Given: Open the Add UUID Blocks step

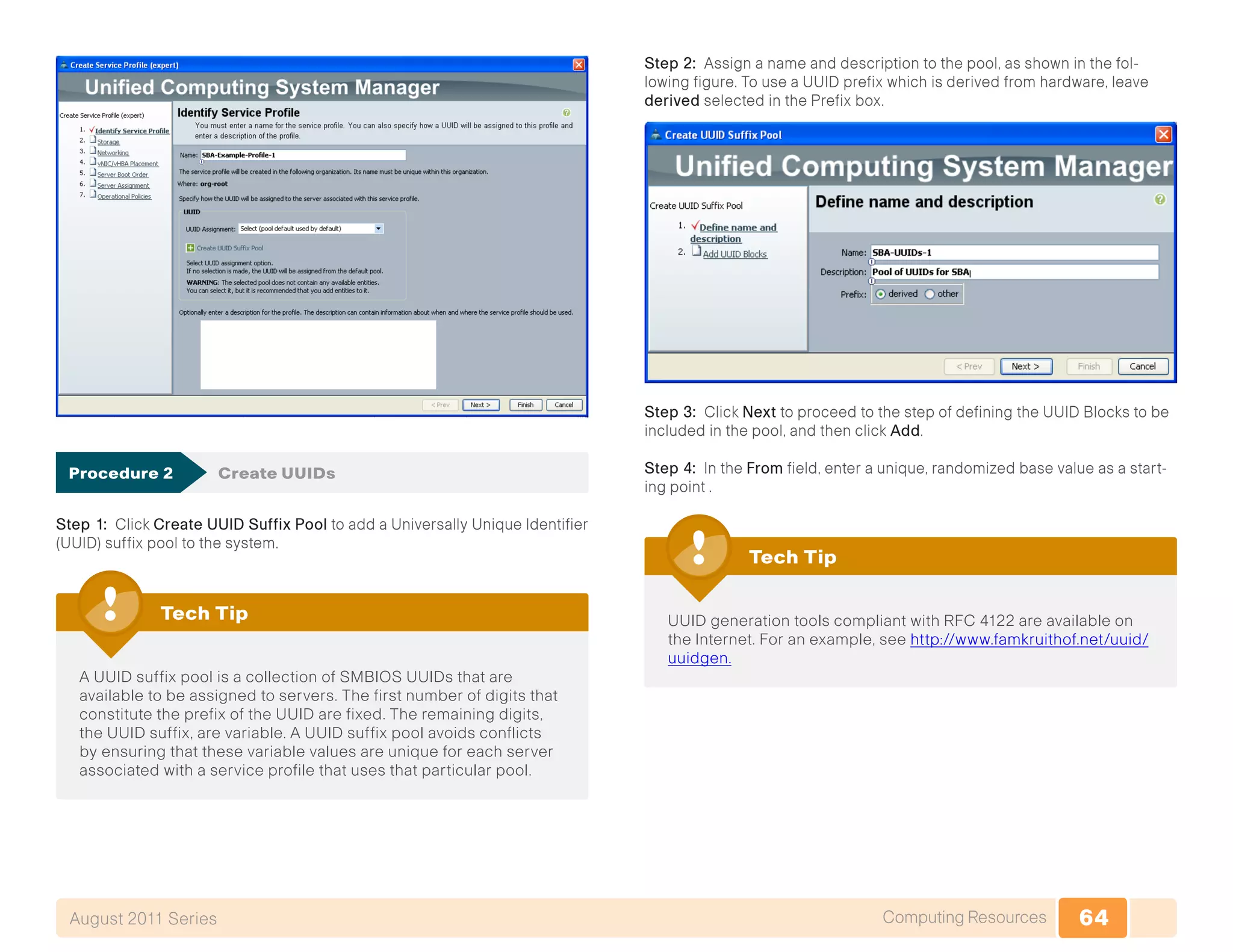Looking at the screenshot, I should click(735, 254).
